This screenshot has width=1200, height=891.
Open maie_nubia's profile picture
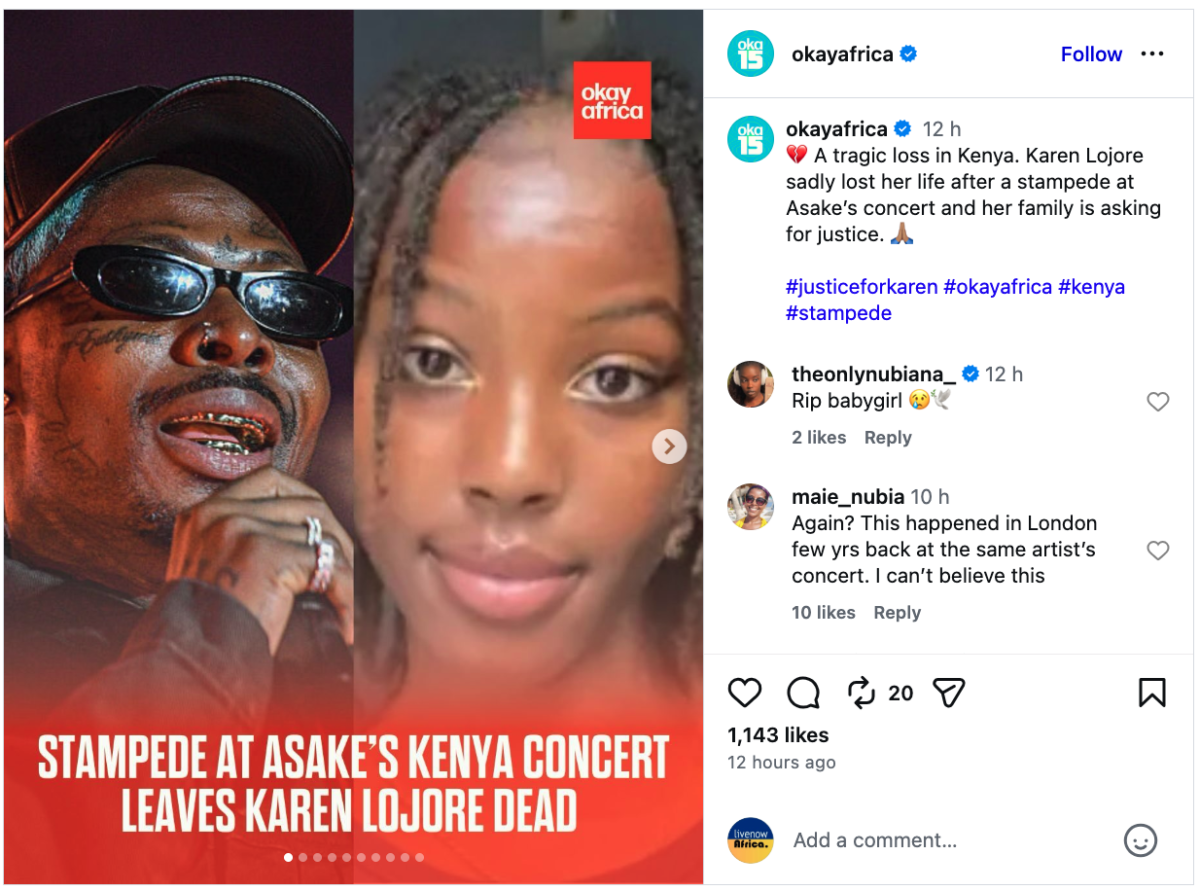pyautogui.click(x=750, y=506)
